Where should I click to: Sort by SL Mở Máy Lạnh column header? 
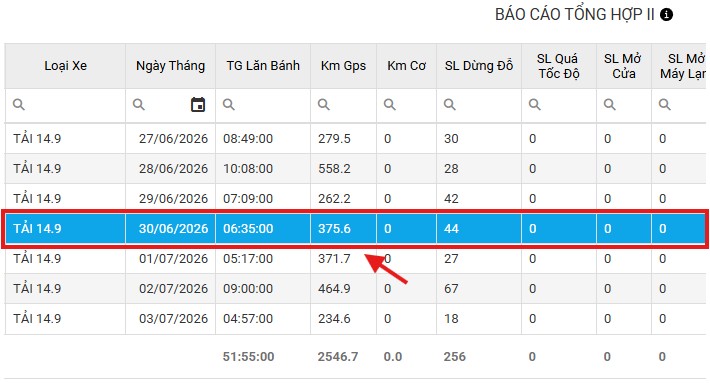click(680, 66)
